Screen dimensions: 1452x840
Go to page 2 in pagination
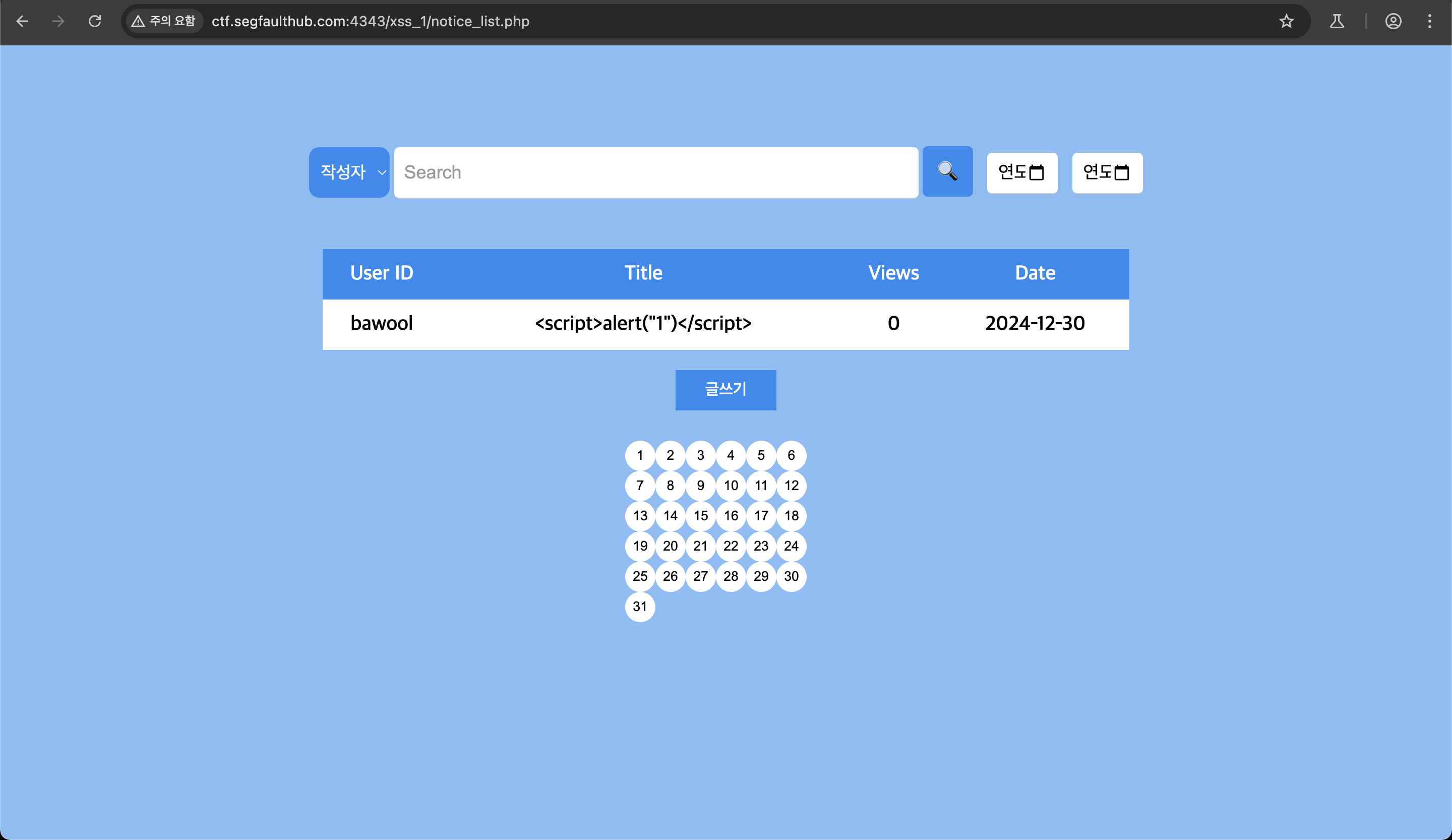(670, 455)
